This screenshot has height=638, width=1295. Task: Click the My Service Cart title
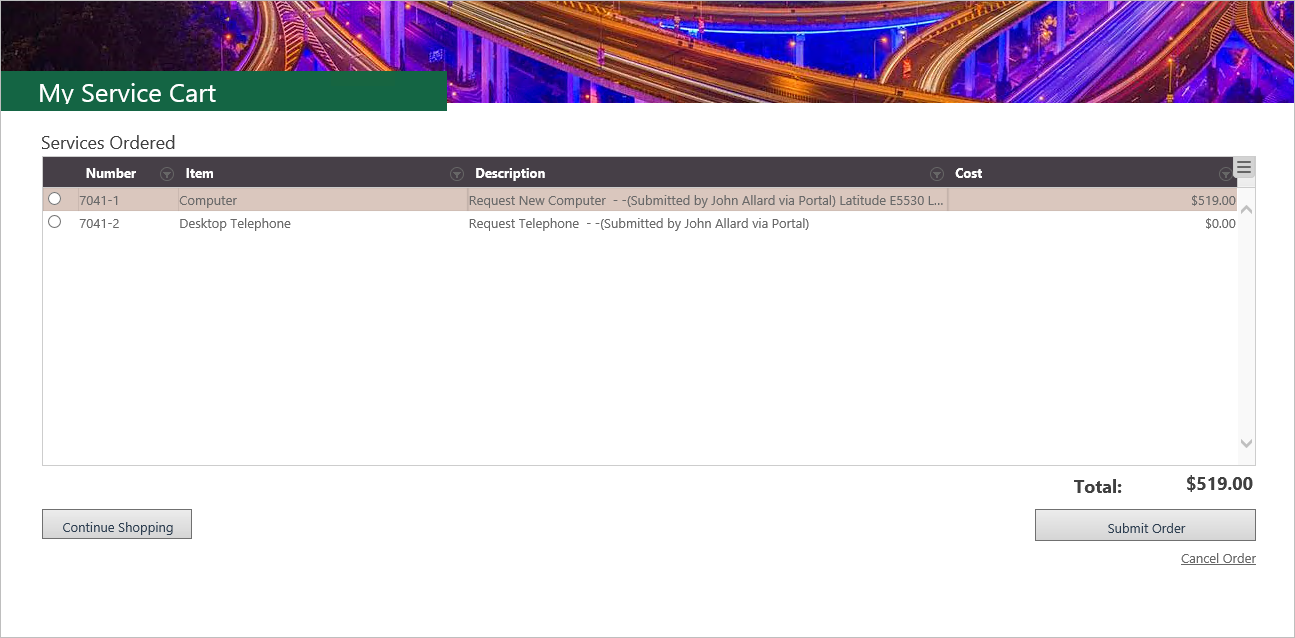coord(127,93)
